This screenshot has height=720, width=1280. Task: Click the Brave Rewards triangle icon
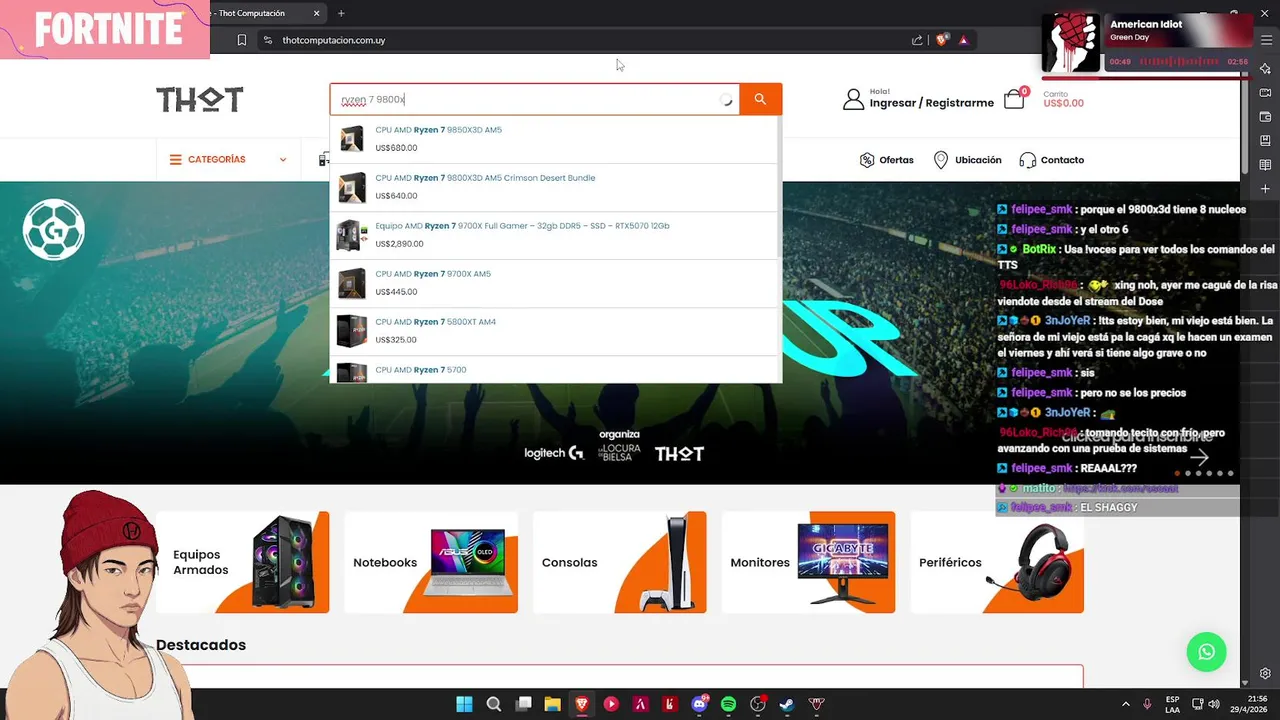pos(964,40)
